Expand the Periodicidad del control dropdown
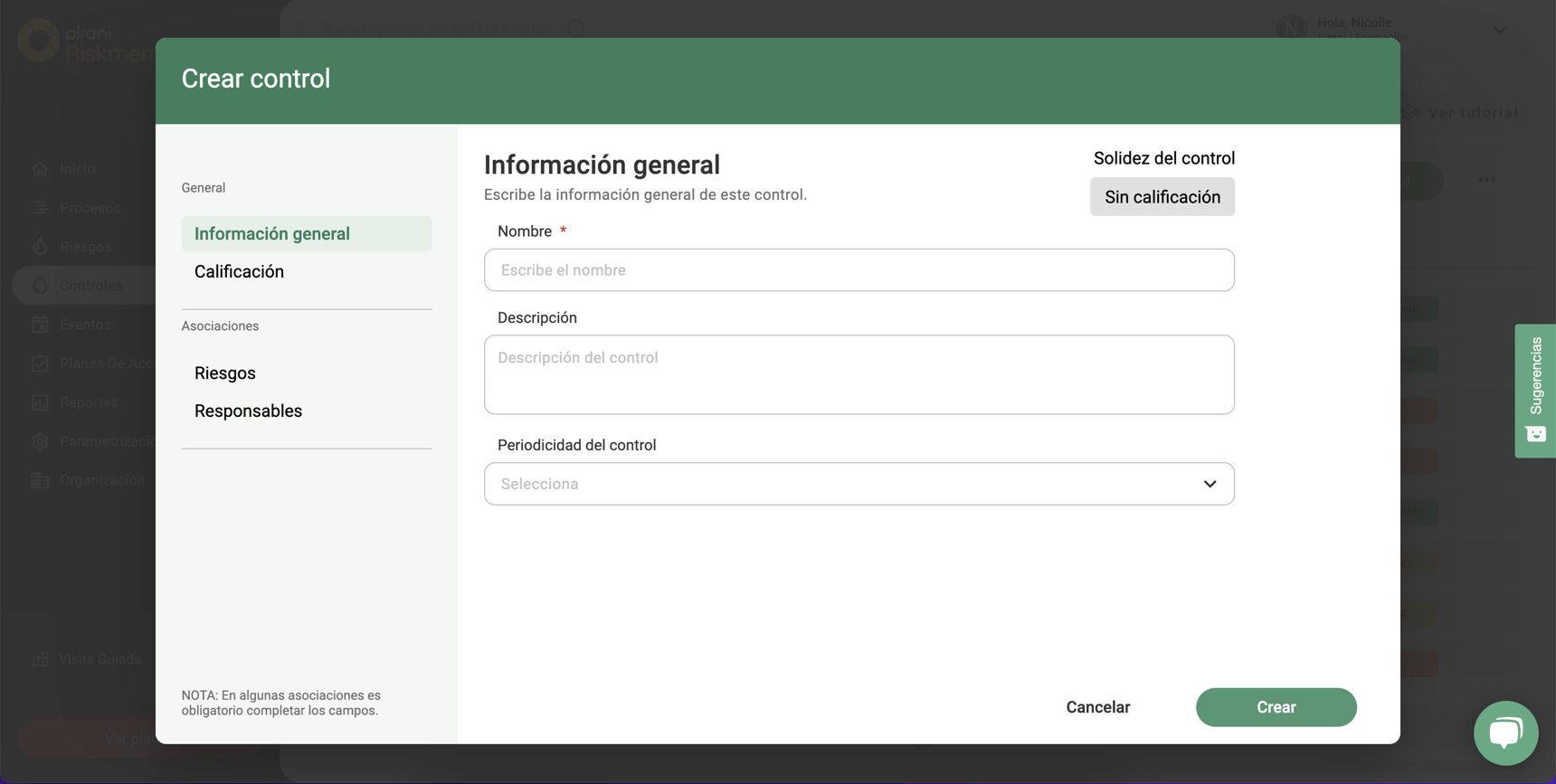Image resolution: width=1556 pixels, height=784 pixels. click(858, 484)
